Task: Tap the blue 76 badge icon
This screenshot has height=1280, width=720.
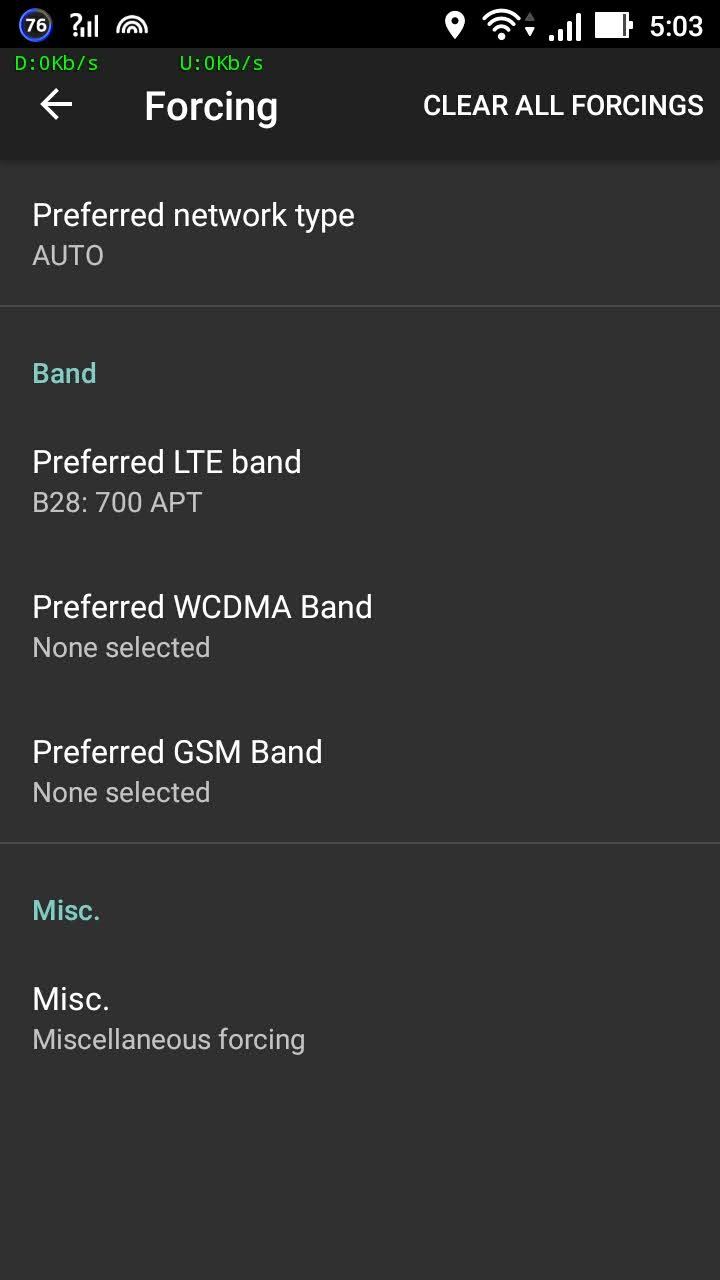Action: [x=36, y=25]
